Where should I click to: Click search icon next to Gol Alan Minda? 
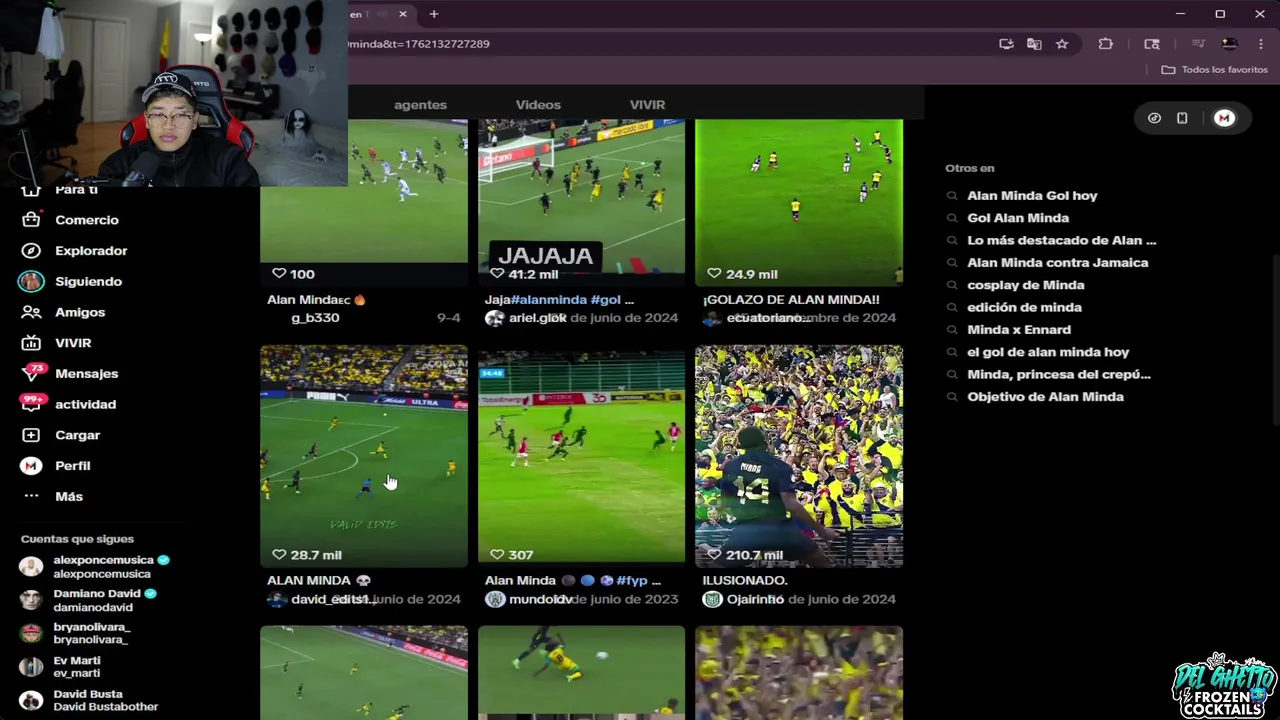pyautogui.click(x=952, y=218)
